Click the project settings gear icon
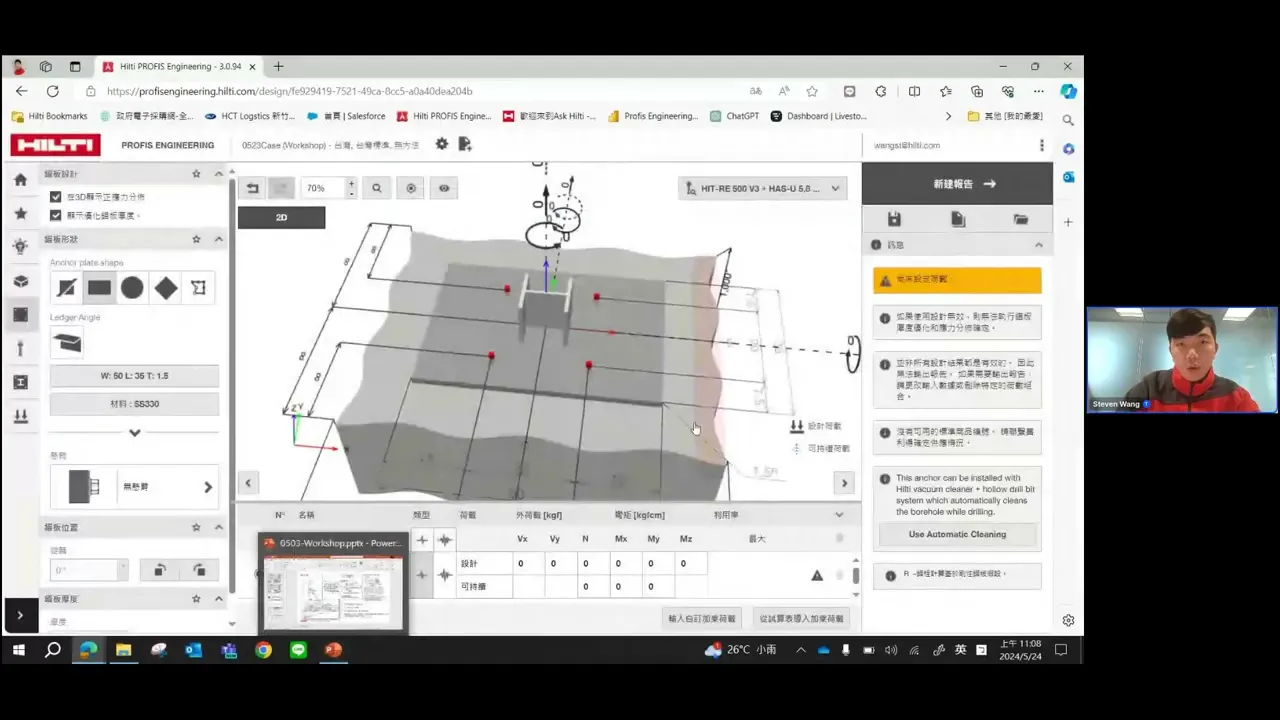Image resolution: width=1280 pixels, height=720 pixels. (x=442, y=144)
